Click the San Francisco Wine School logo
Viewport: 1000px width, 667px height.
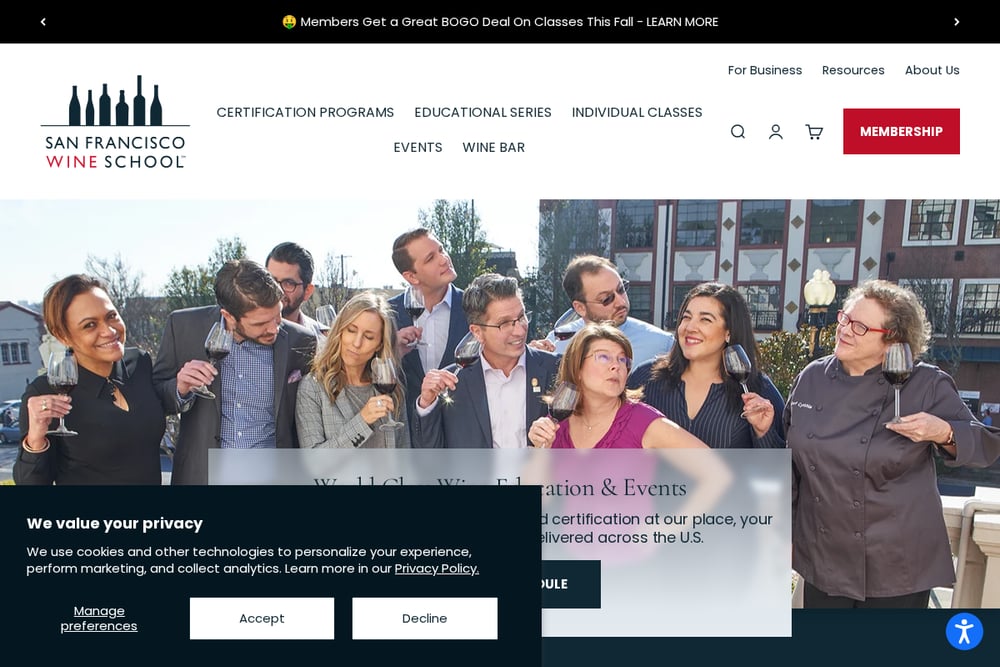click(x=115, y=122)
